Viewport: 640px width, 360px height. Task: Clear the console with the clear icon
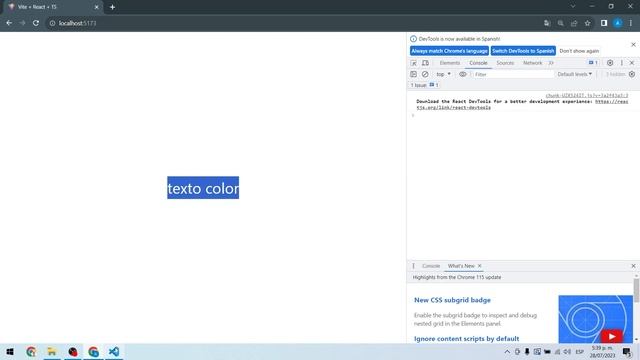(x=425, y=74)
